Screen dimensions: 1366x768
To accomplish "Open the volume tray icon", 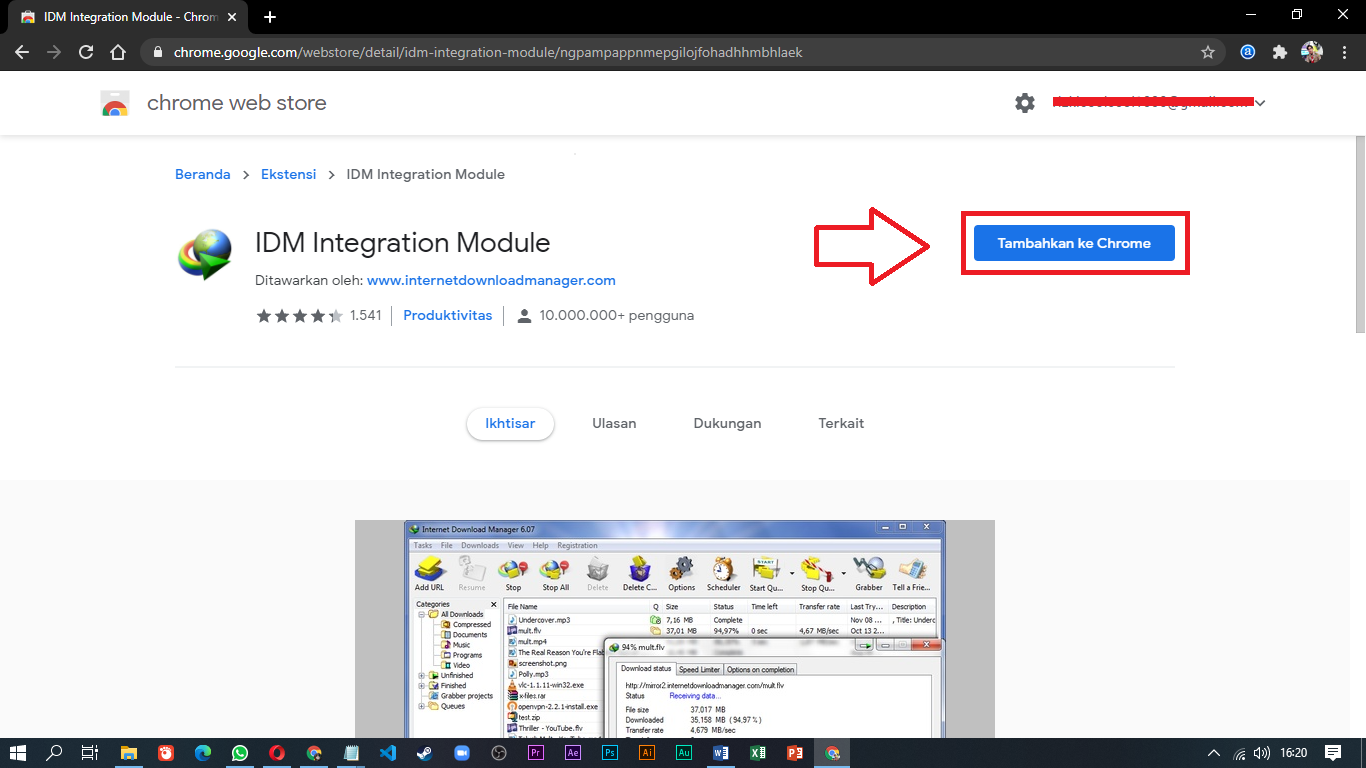I will [1263, 753].
